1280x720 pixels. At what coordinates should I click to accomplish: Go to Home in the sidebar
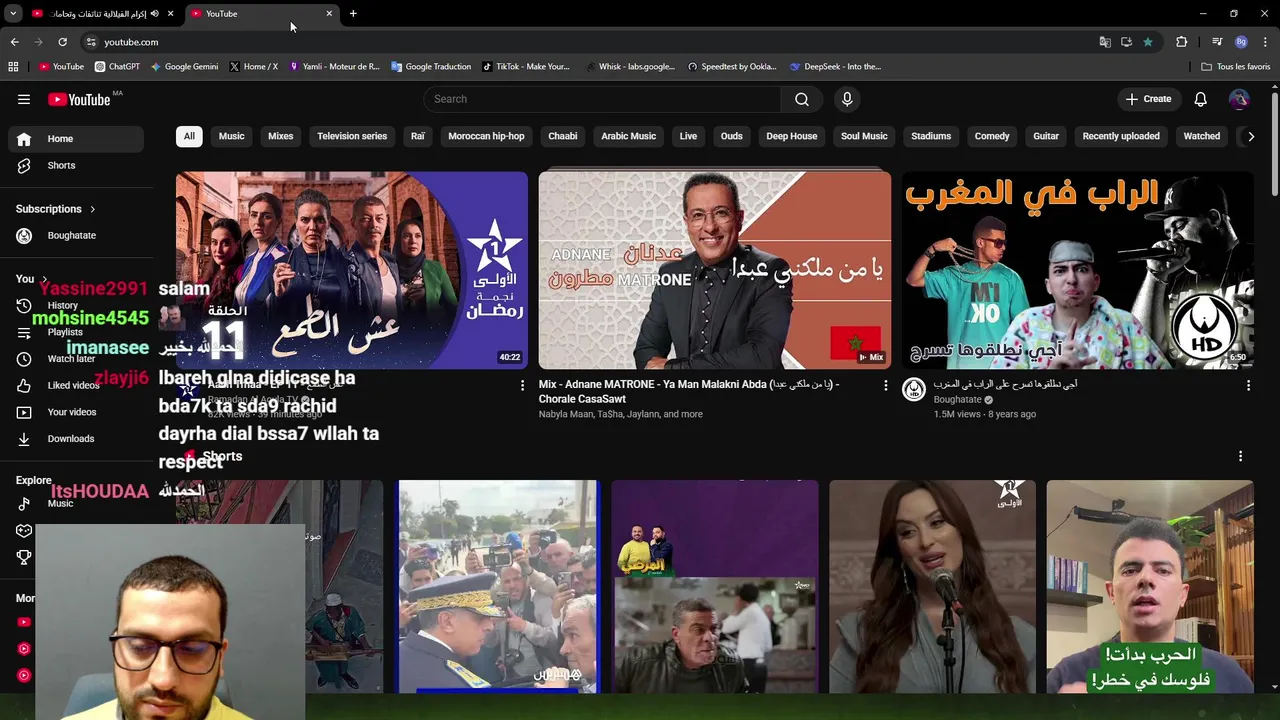[x=76, y=139]
